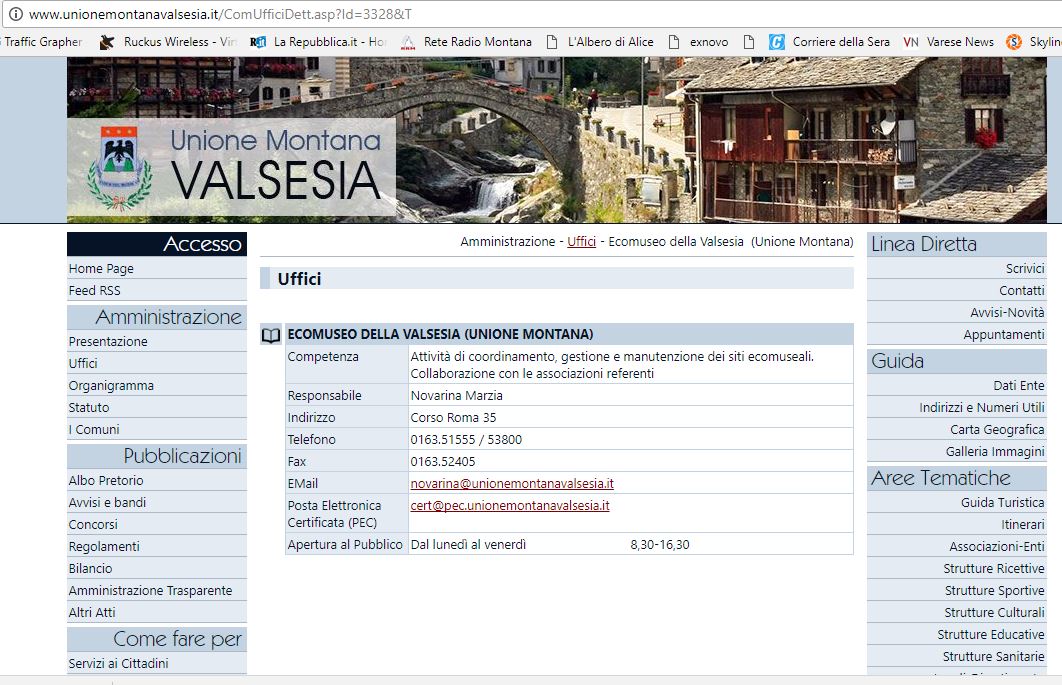The image size is (1062, 685).
Task: Open the Organigramma page
Action: [x=111, y=386]
